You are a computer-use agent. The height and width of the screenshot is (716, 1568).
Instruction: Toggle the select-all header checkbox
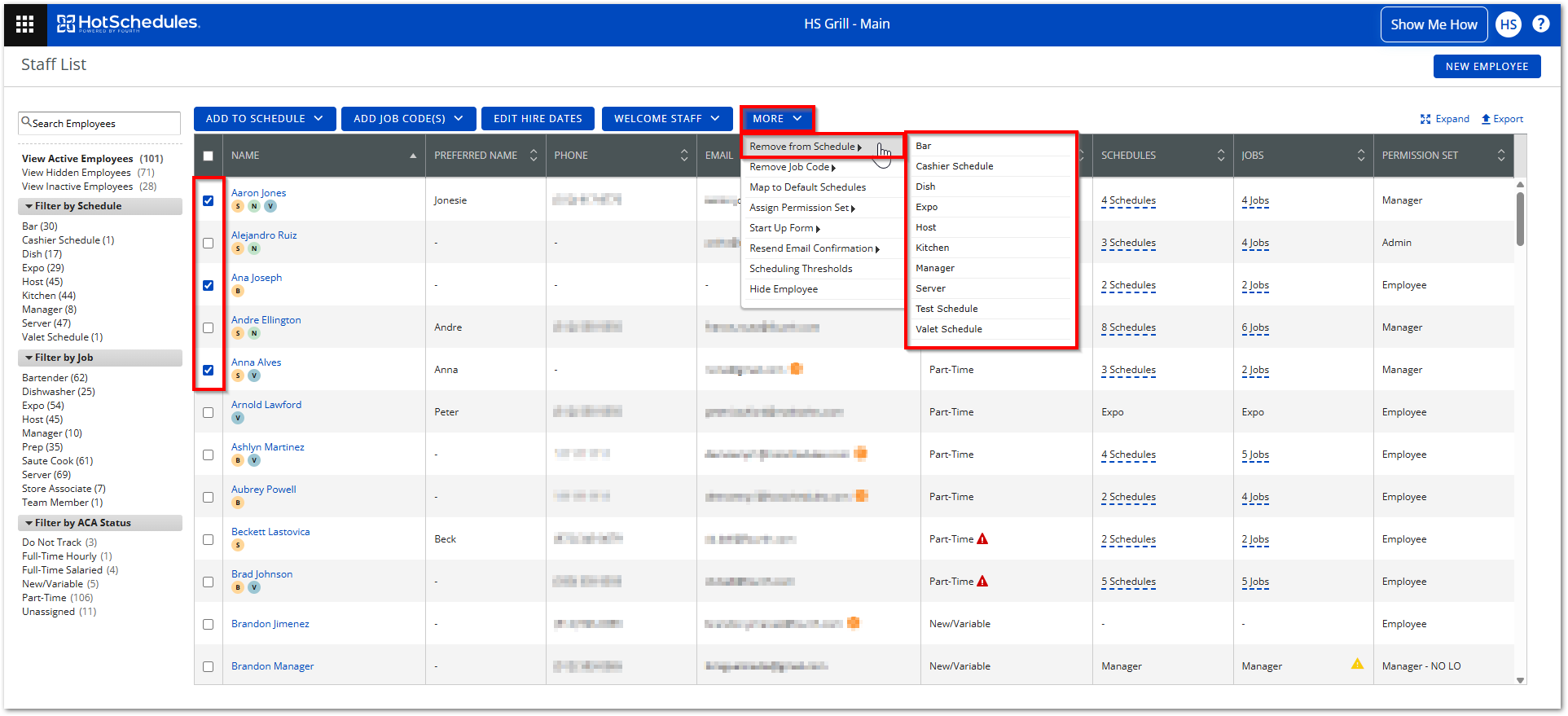[209, 156]
